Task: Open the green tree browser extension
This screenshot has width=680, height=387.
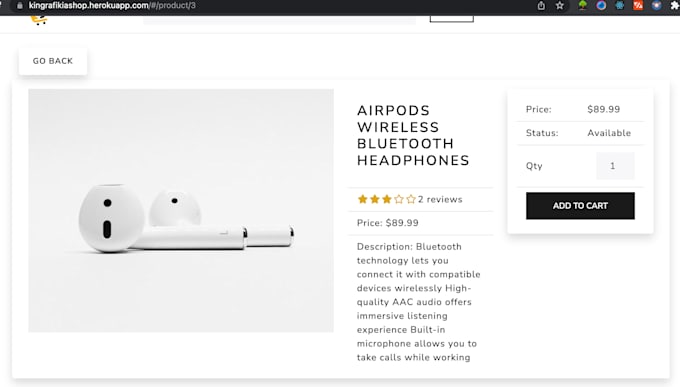Action: coord(582,5)
